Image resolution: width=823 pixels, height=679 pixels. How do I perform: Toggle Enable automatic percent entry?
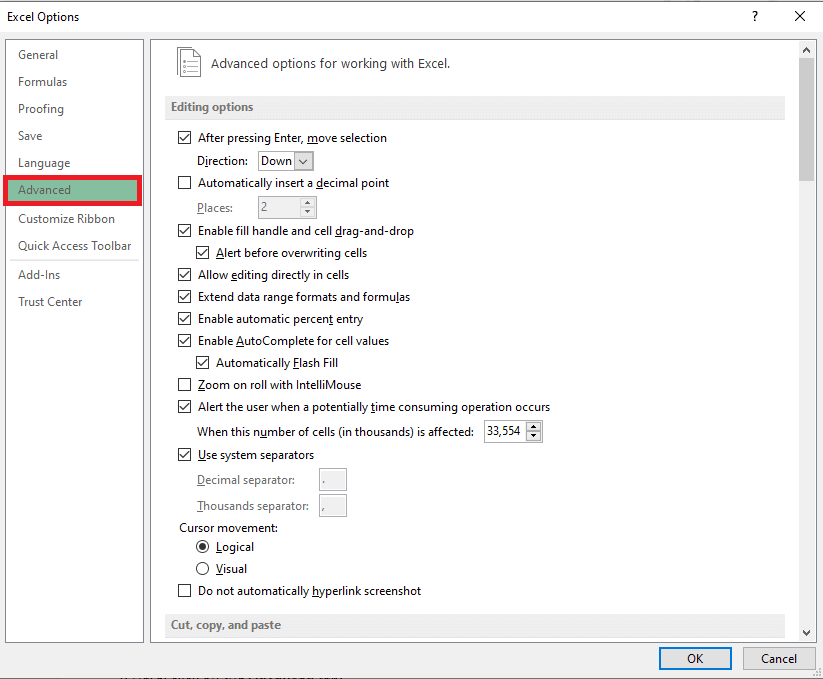pyautogui.click(x=184, y=319)
